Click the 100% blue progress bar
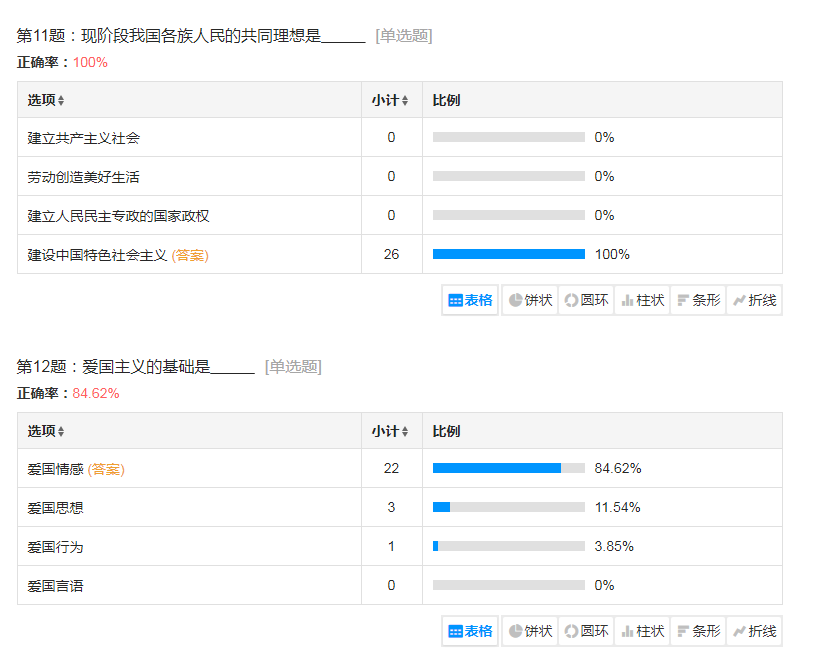Screen dimensions: 814x666 (x=508, y=254)
